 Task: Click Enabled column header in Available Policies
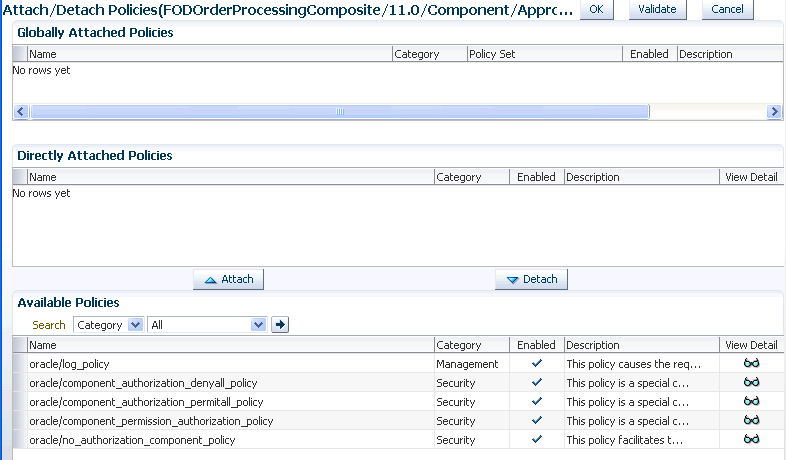coord(536,345)
